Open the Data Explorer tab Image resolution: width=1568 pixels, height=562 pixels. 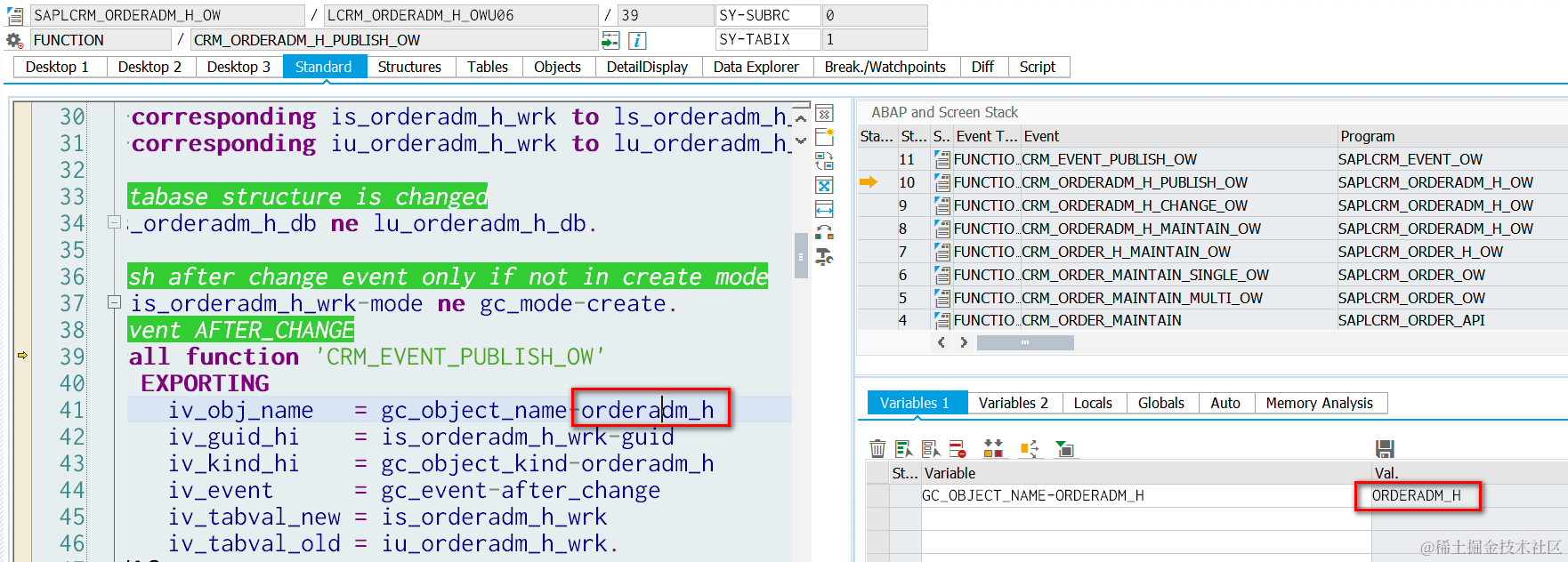pos(756,67)
